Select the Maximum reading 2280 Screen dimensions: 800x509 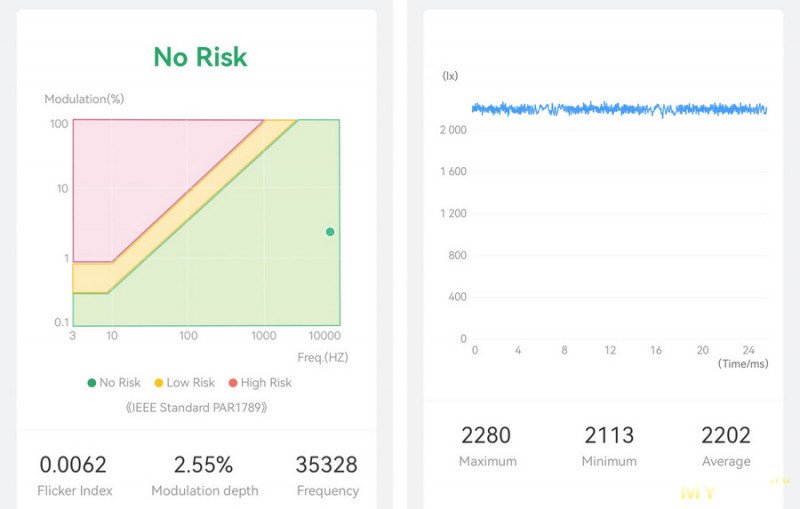(486, 435)
